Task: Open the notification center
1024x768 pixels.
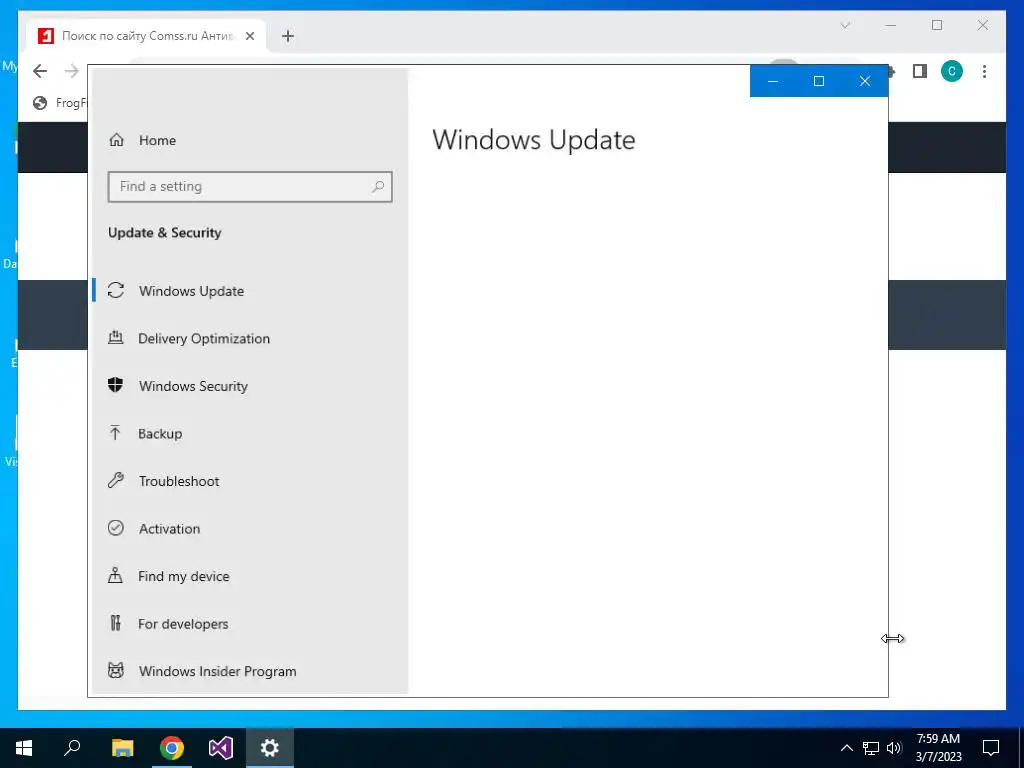Action: click(x=991, y=748)
